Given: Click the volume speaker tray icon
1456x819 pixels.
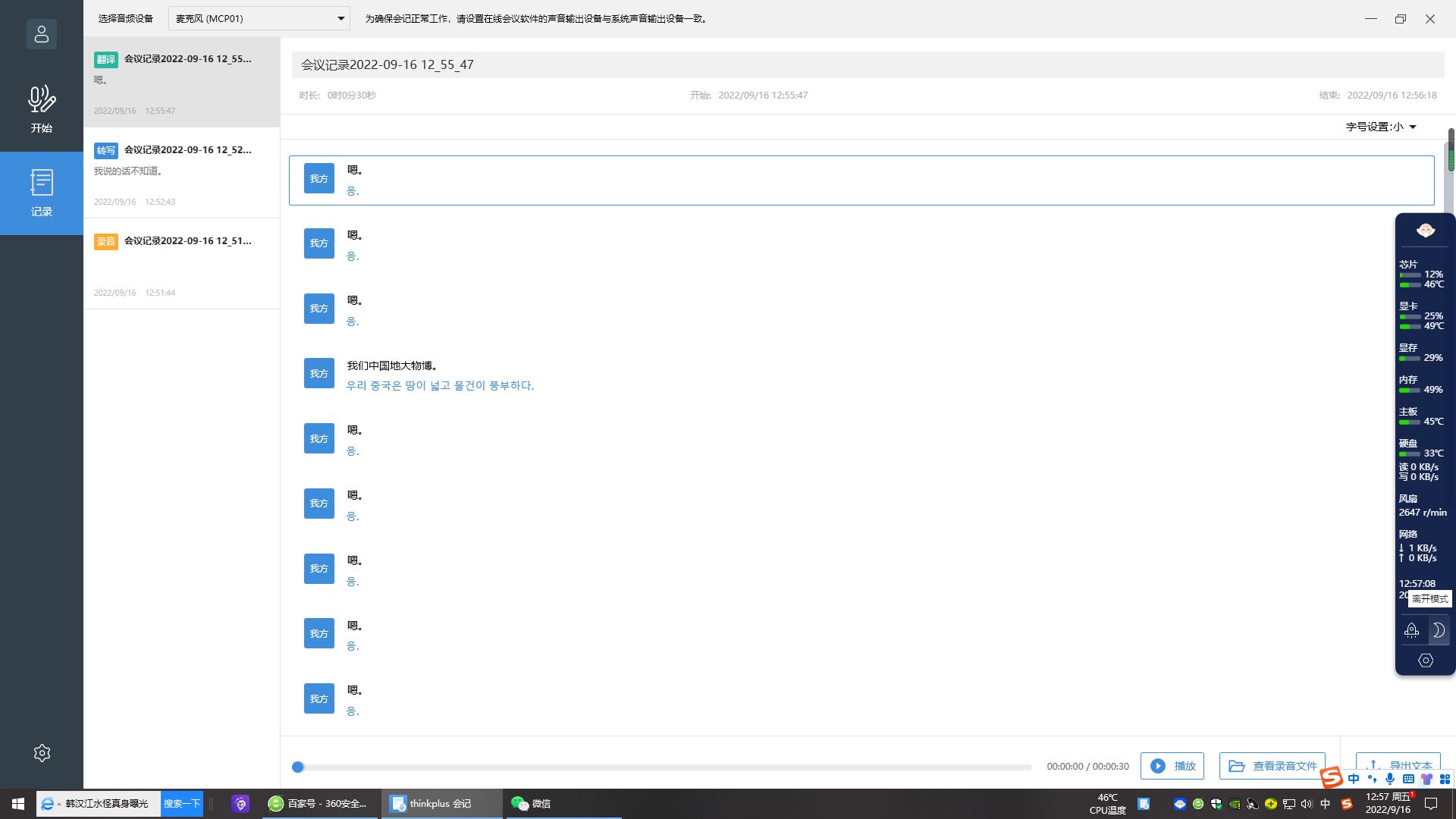Looking at the screenshot, I should [x=1307, y=804].
